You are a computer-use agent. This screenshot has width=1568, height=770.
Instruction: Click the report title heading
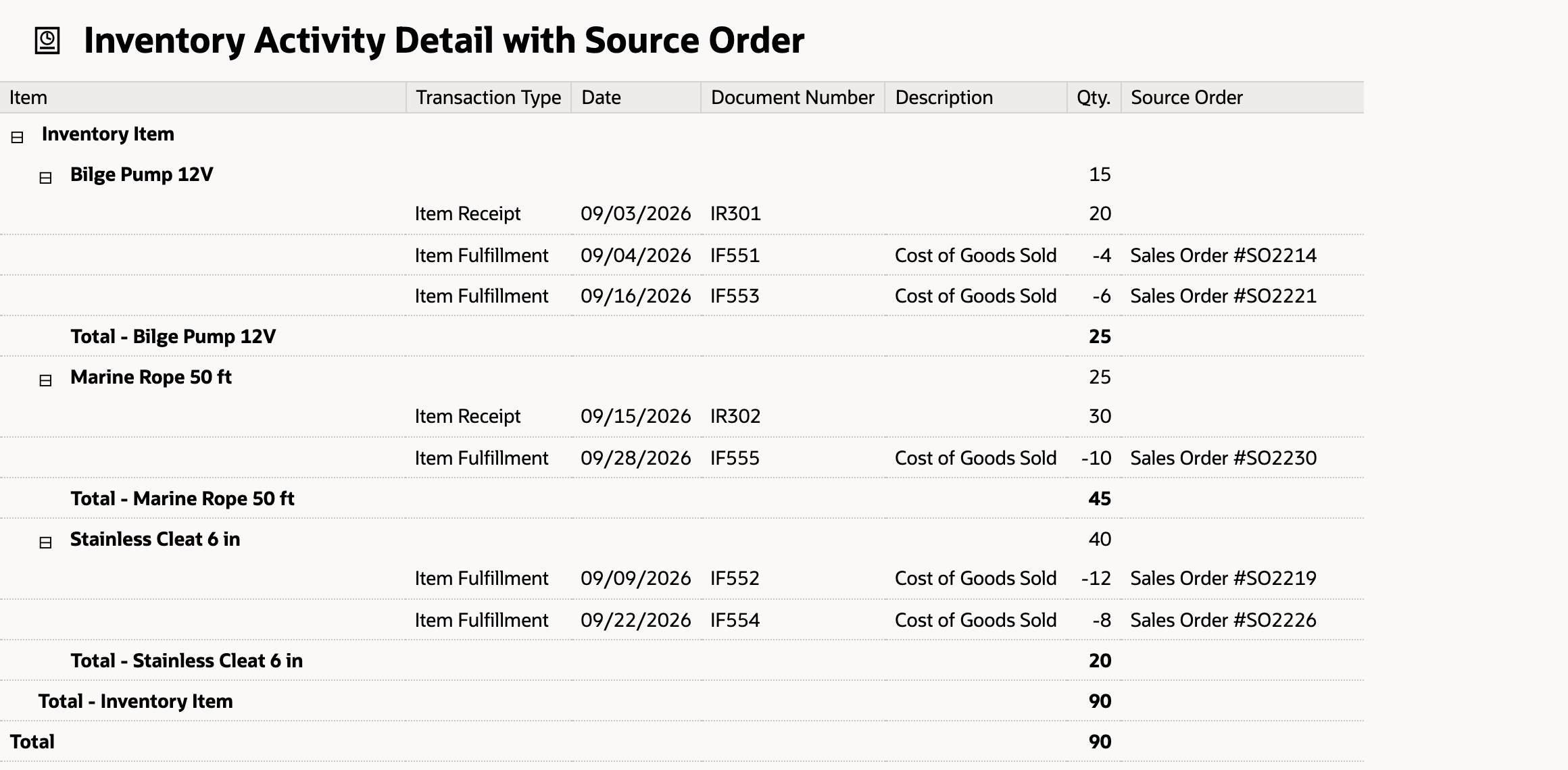[x=444, y=40]
